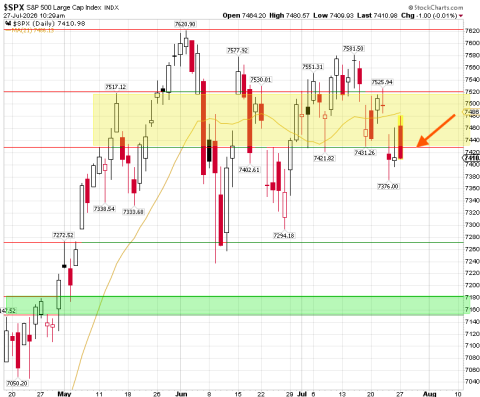Screen dimensions: 480x397
Task: Click the 7440 tick on the price axis
Action: click(x=472, y=140)
